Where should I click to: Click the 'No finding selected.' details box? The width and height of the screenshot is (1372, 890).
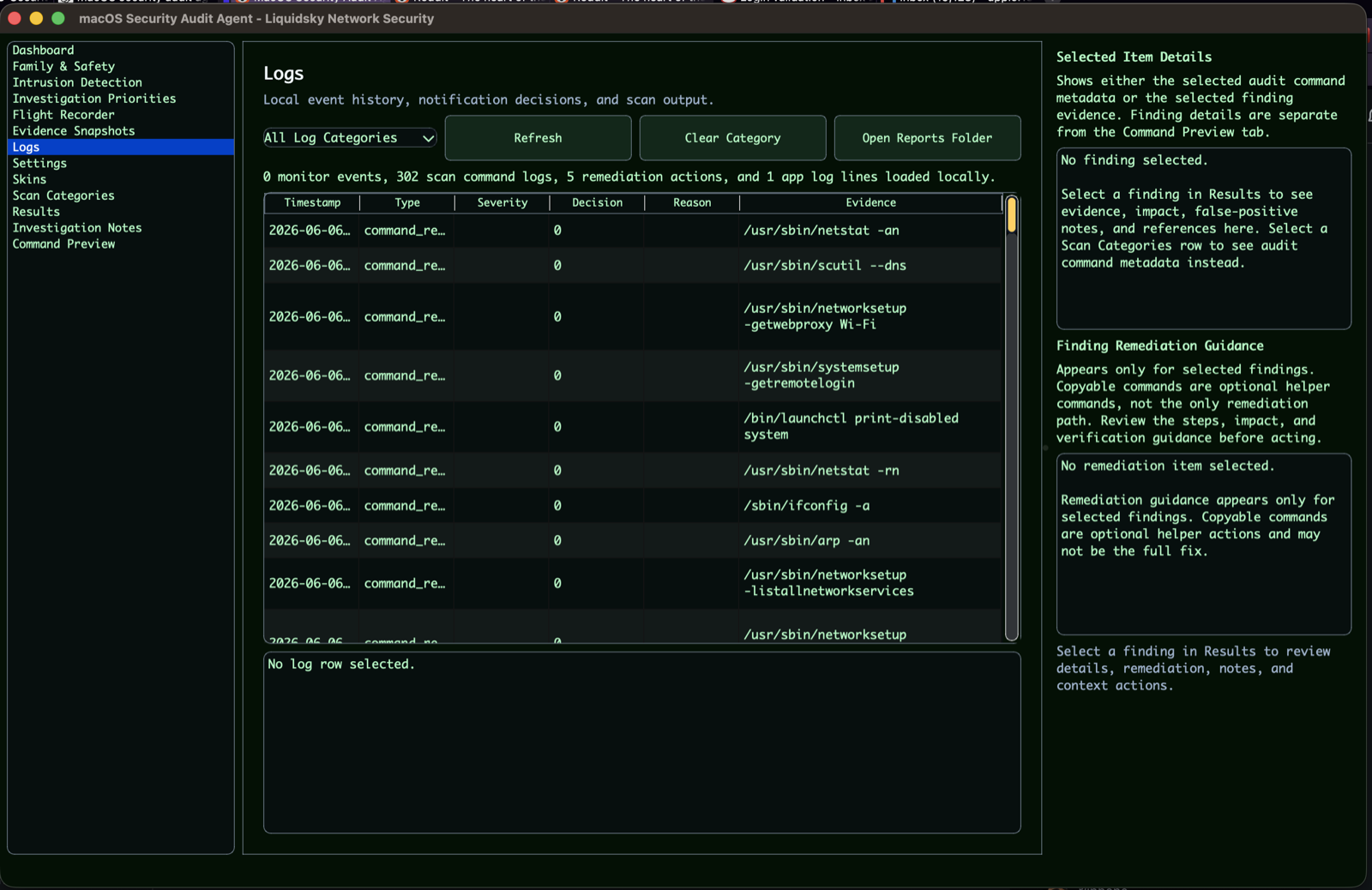pyautogui.click(x=1203, y=238)
